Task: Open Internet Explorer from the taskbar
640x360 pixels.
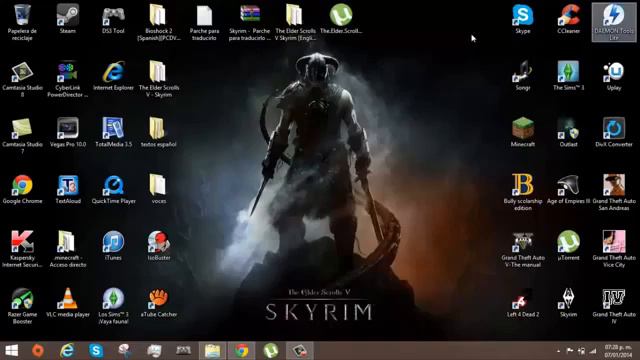Action: pos(67,351)
